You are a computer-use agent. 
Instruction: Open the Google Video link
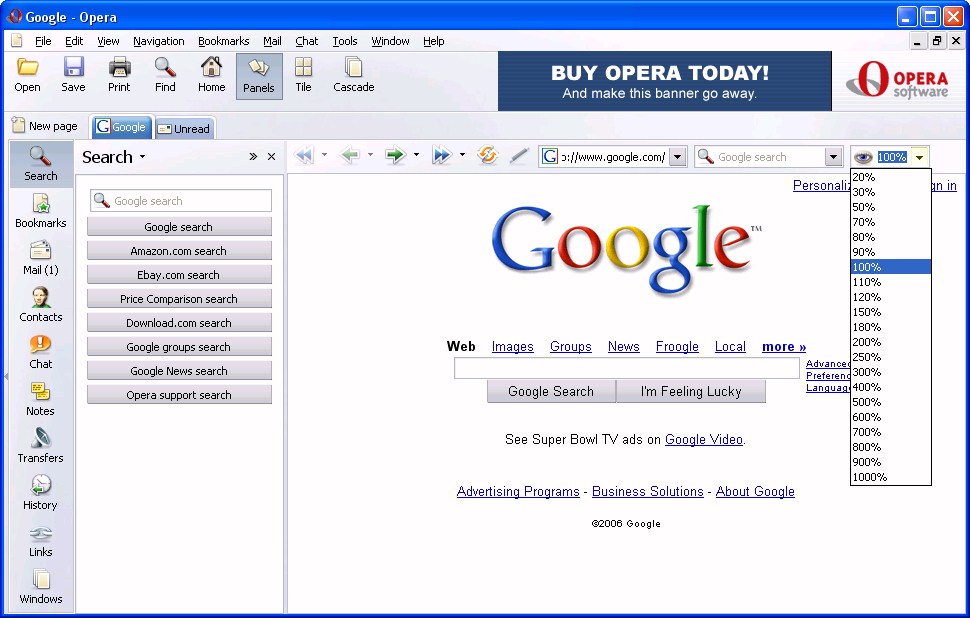[704, 439]
